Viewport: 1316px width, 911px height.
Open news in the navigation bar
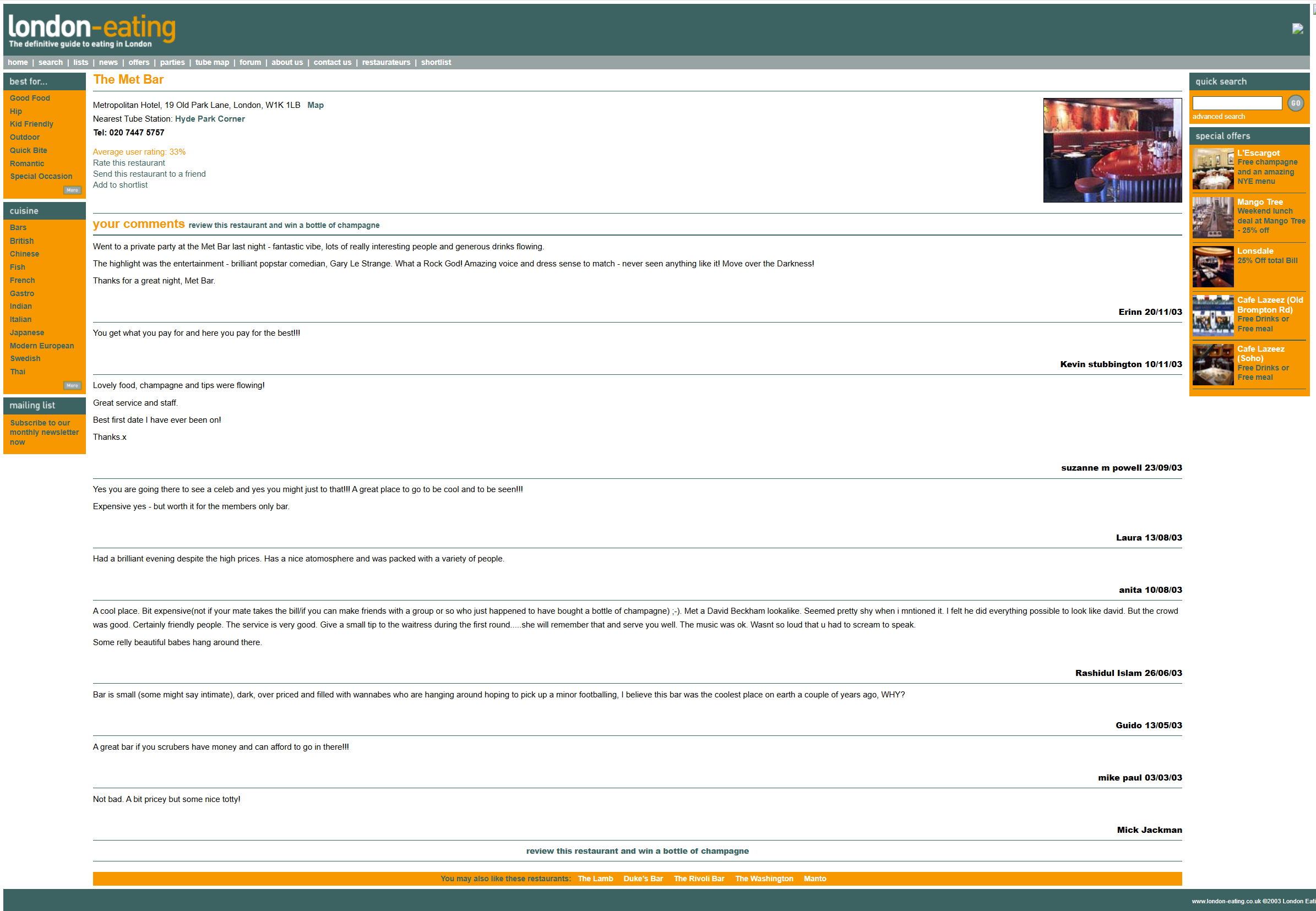(108, 62)
